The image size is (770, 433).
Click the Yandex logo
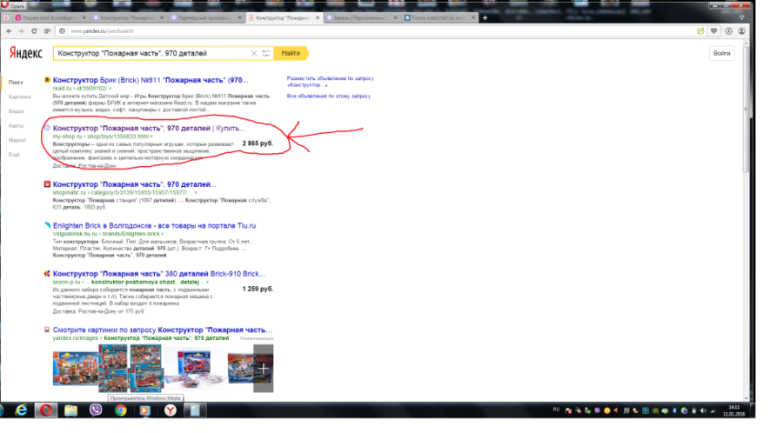point(26,53)
